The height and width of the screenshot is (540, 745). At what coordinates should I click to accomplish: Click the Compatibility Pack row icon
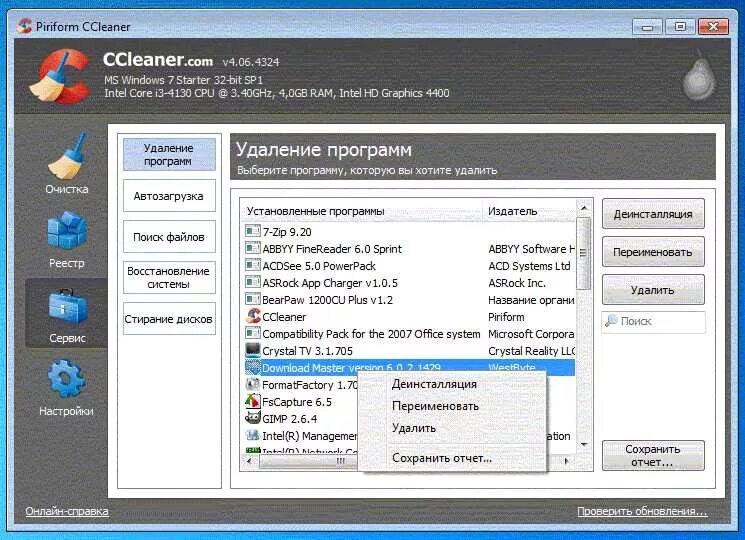point(252,333)
